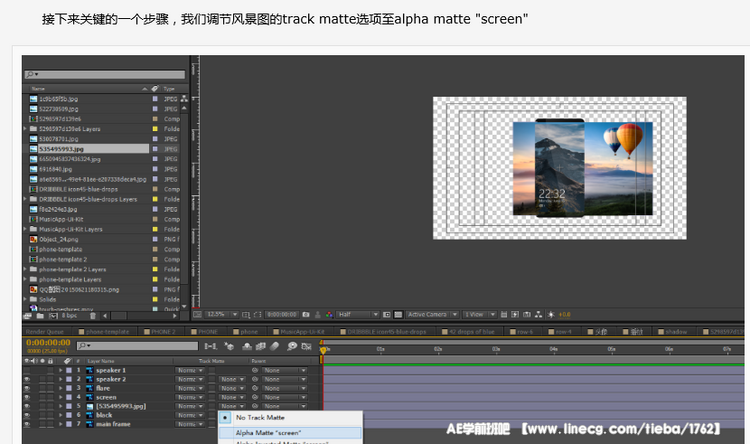Click the timeline layer search field
This screenshot has height=444, width=750.
(x=137, y=345)
